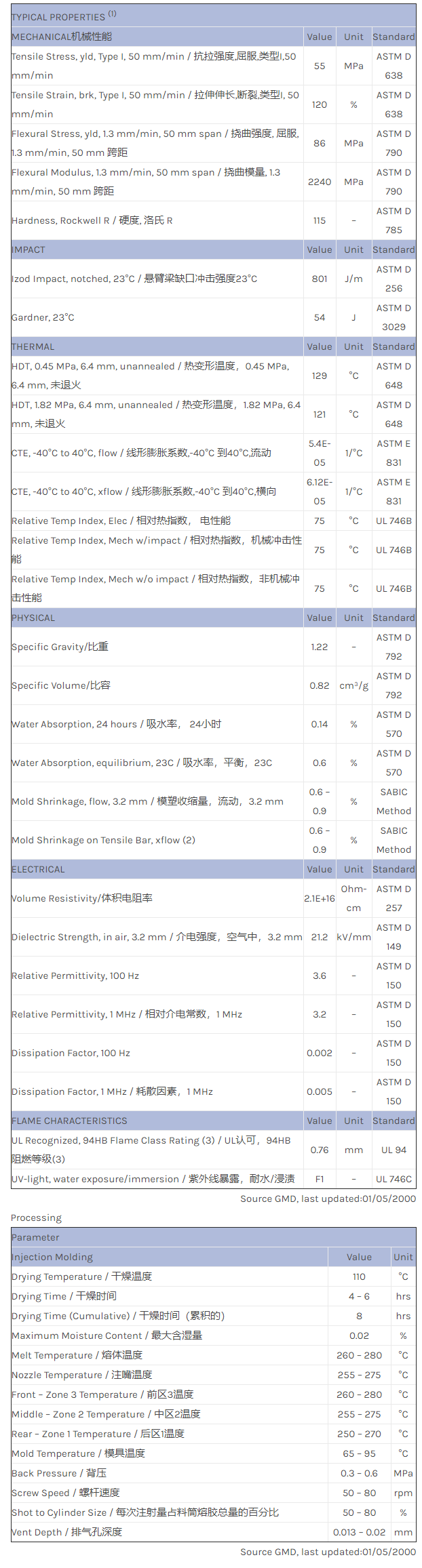This screenshot has width=422, height=1568.
Task: Click the Processing section label
Action: 36,1218
